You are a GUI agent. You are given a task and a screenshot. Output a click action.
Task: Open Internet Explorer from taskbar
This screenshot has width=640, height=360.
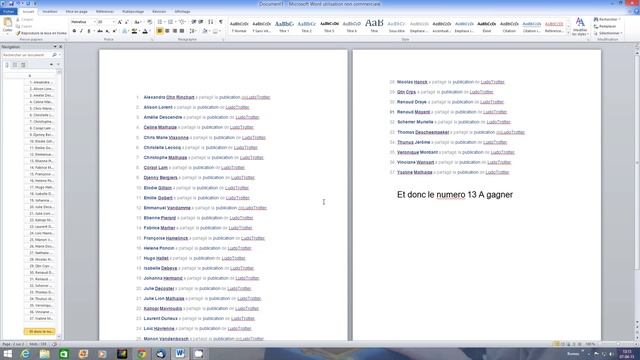click(x=25, y=354)
